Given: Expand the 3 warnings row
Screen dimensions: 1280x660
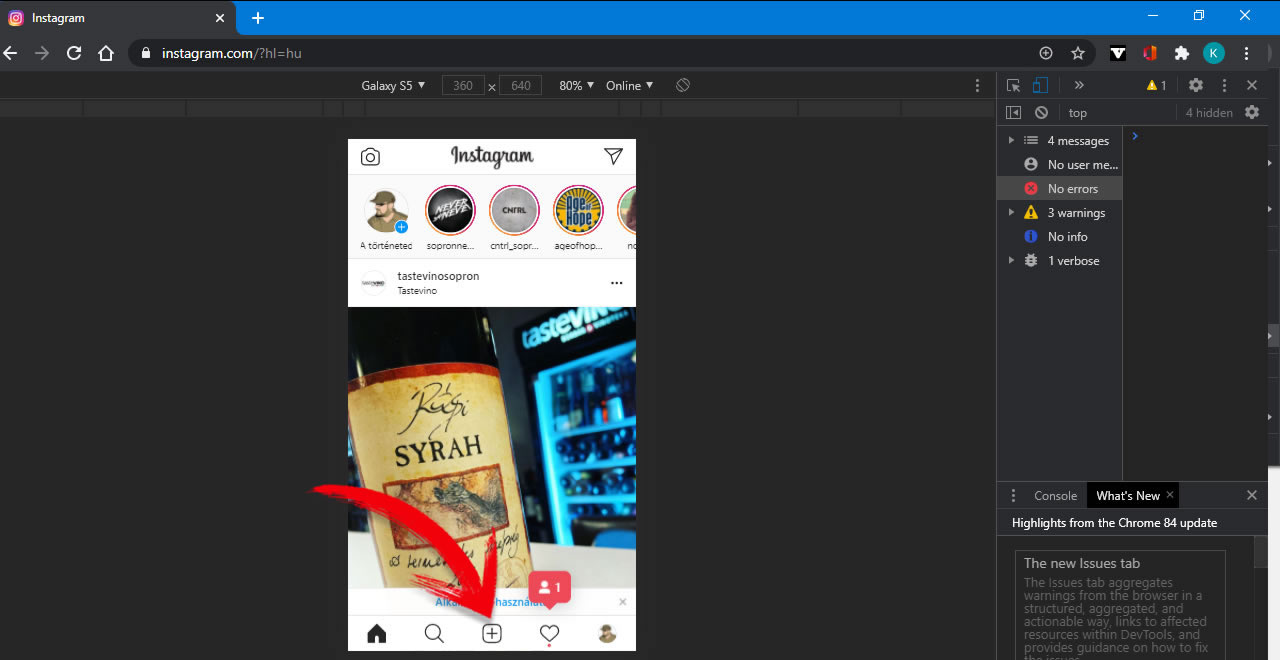Looking at the screenshot, I should tap(1059, 213).
